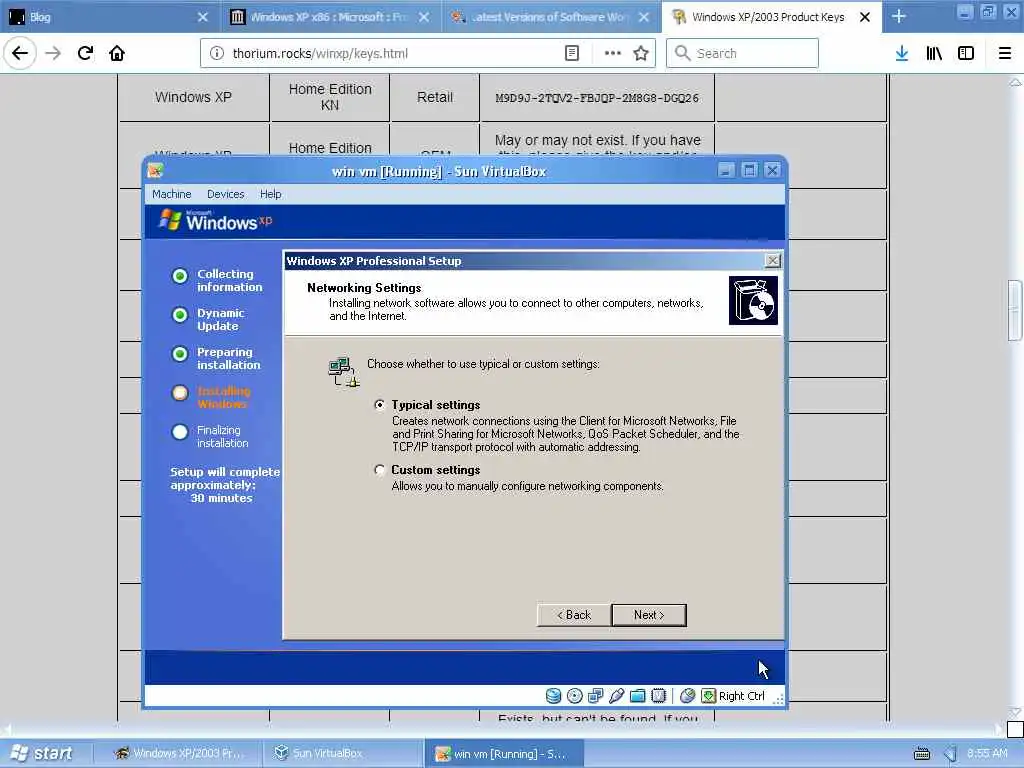The width and height of the screenshot is (1024, 768).
Task: Close the Windows XP/2003 Product Keys tab
Action: 865,17
